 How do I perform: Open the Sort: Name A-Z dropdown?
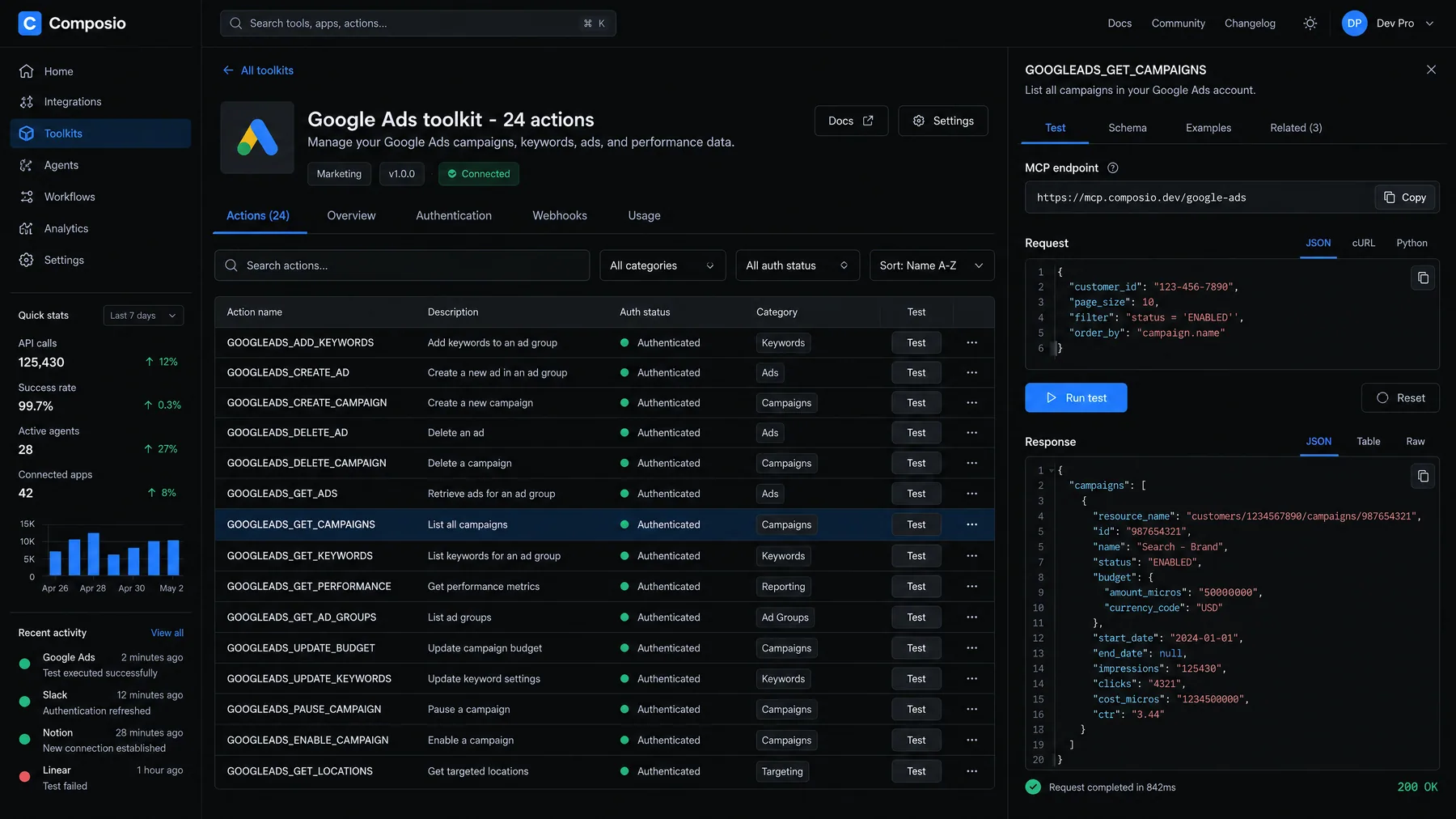(932, 265)
